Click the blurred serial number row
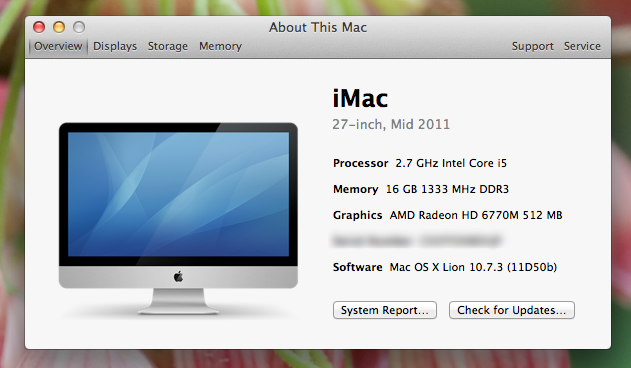Screen dimensions: 631x368 coord(417,241)
